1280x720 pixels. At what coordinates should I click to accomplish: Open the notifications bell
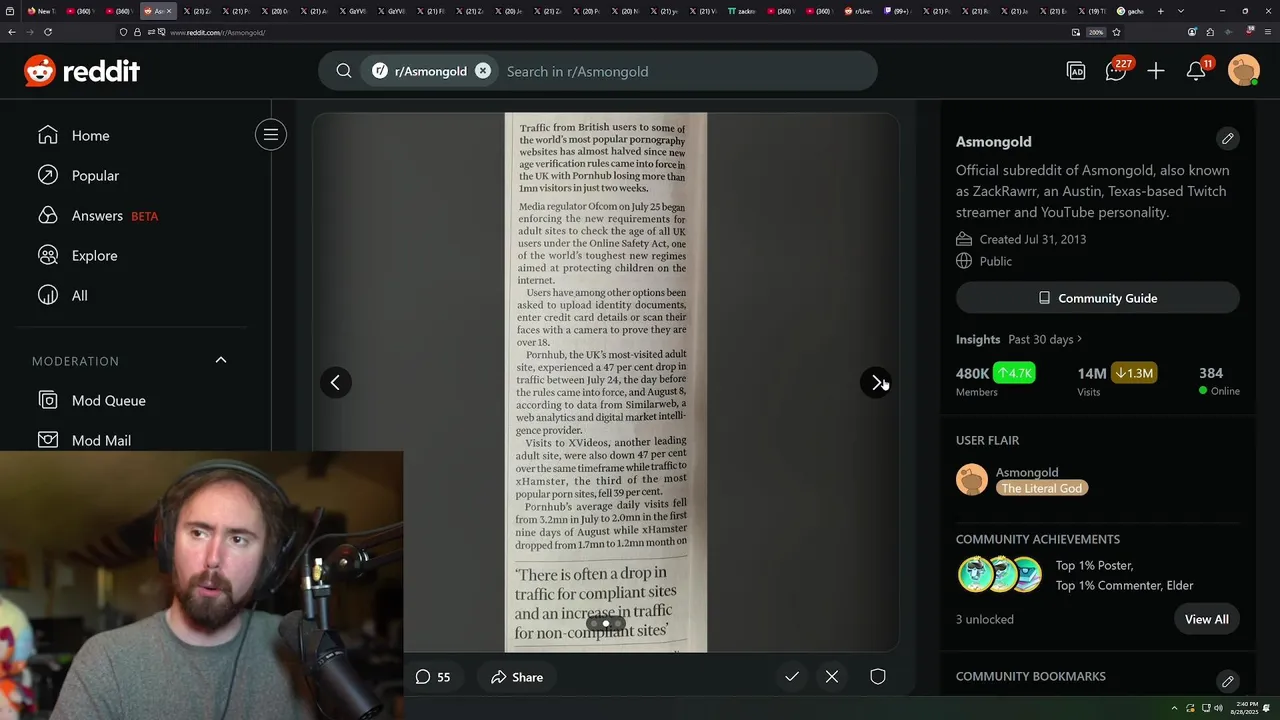[x=1196, y=71]
